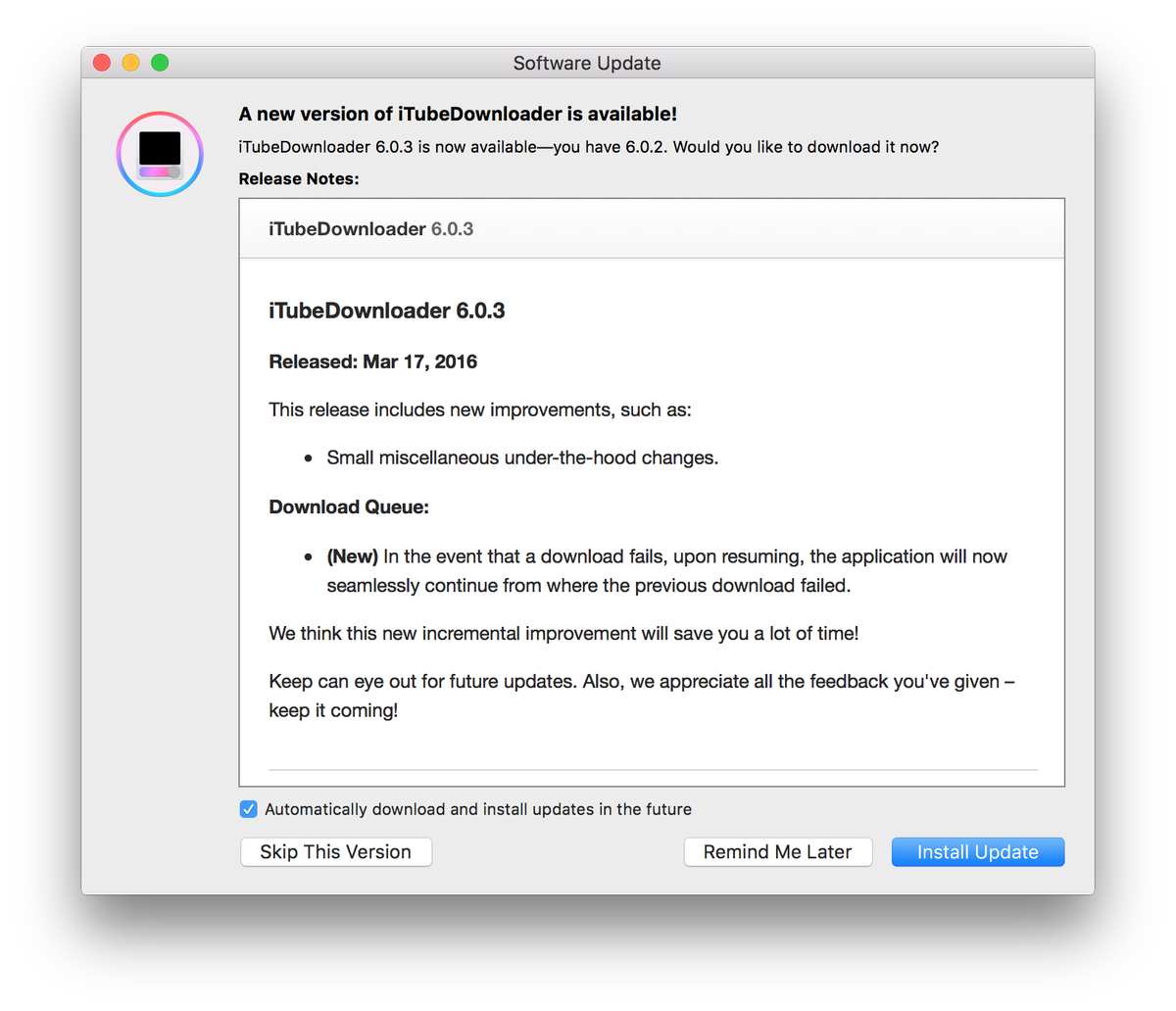Click the (New) bullet about failed downloads
1176x1011 pixels.
click(x=667, y=571)
